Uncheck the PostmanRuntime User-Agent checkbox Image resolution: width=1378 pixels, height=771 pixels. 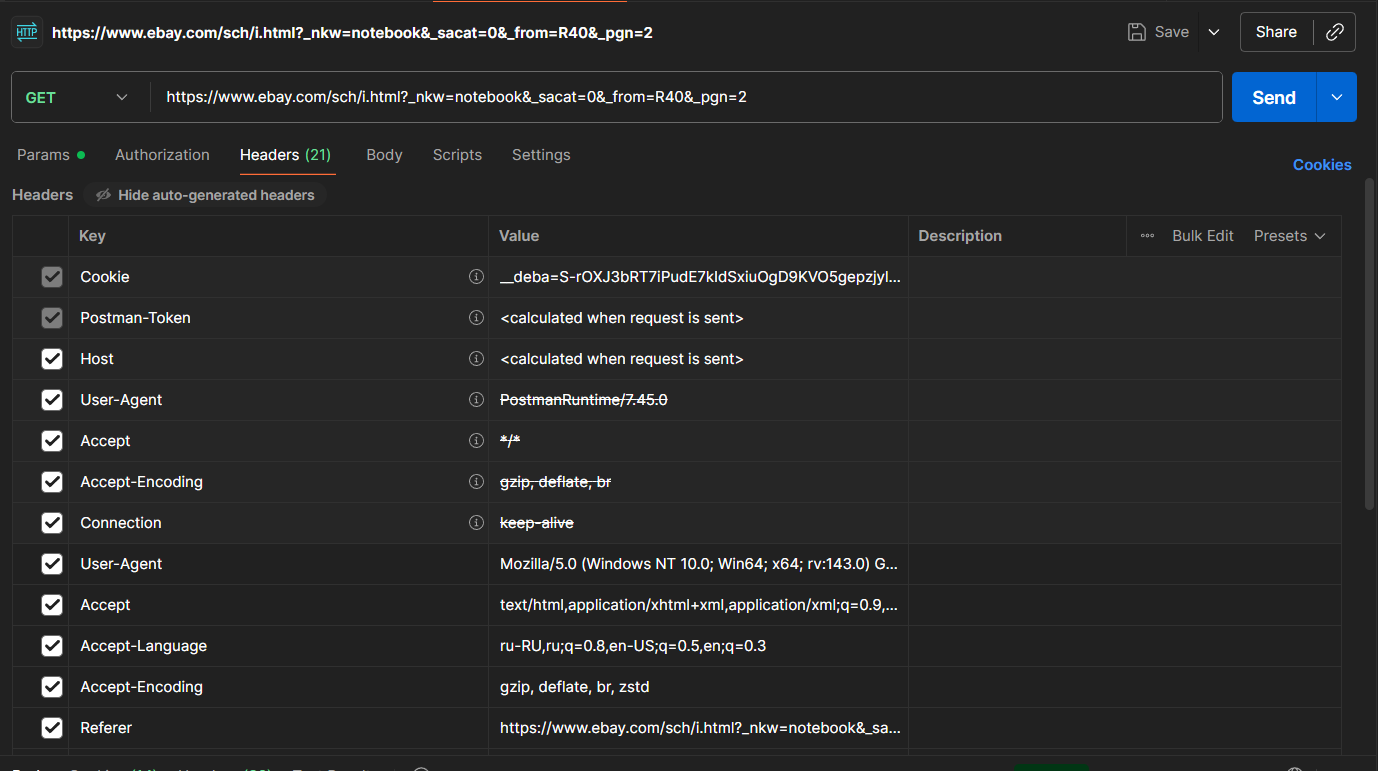(x=52, y=400)
